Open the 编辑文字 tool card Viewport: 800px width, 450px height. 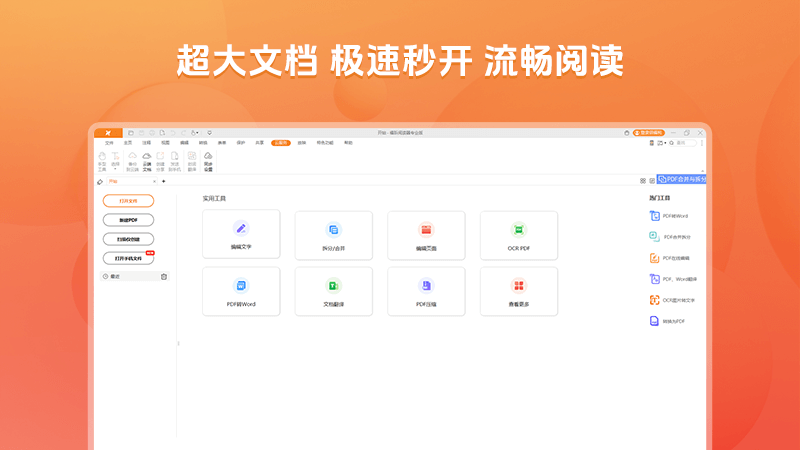pos(241,236)
